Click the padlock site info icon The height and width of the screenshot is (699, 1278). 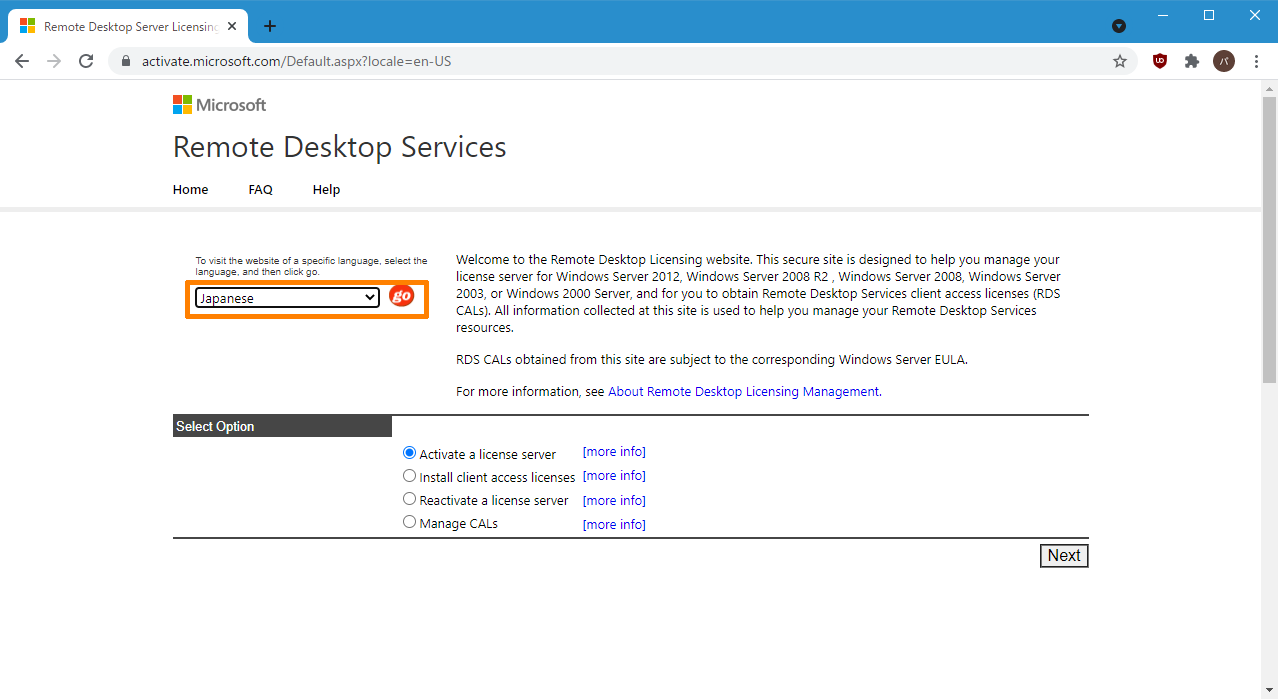125,61
